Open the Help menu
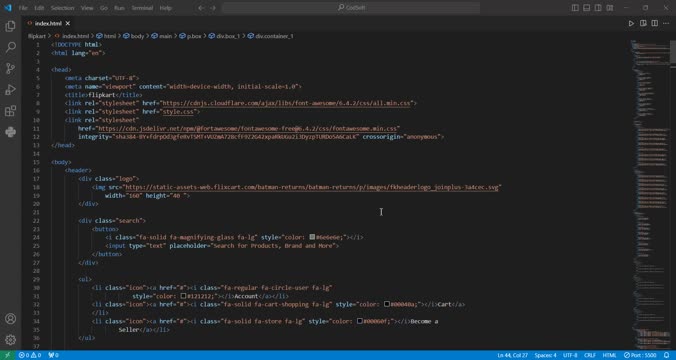The width and height of the screenshot is (676, 360). point(166,8)
